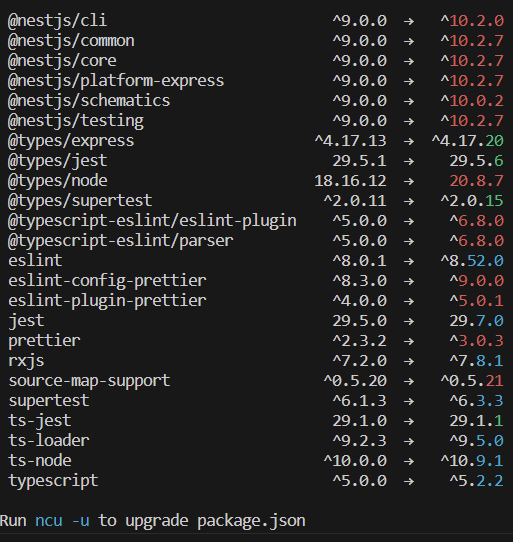The width and height of the screenshot is (513, 542).
Task: Select current version ^8.3.0 of eslint-config-prettier
Action: tap(360, 281)
